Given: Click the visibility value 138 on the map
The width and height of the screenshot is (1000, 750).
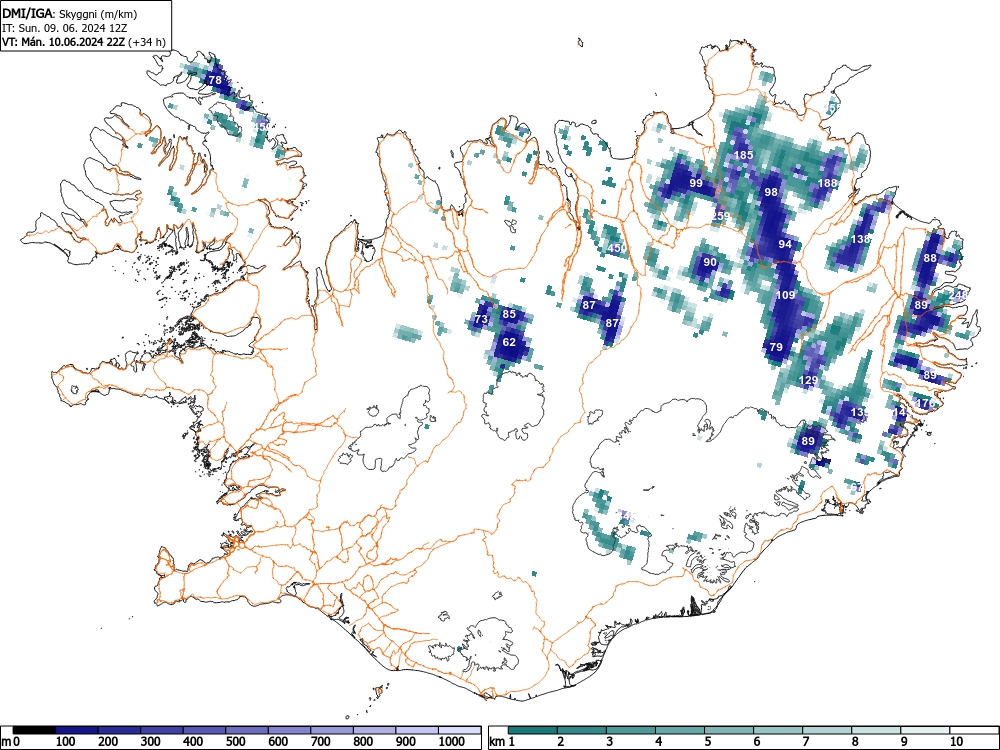Looking at the screenshot, I should (x=860, y=239).
